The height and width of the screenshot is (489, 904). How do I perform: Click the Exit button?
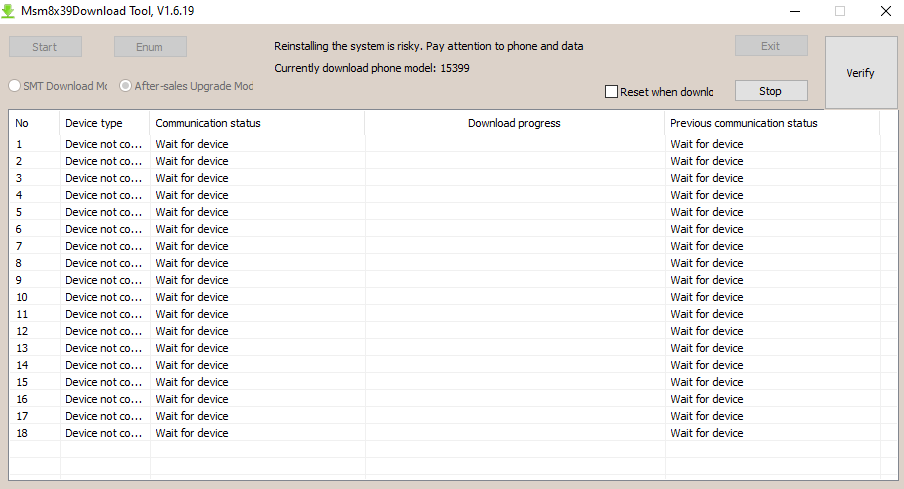click(x=771, y=46)
